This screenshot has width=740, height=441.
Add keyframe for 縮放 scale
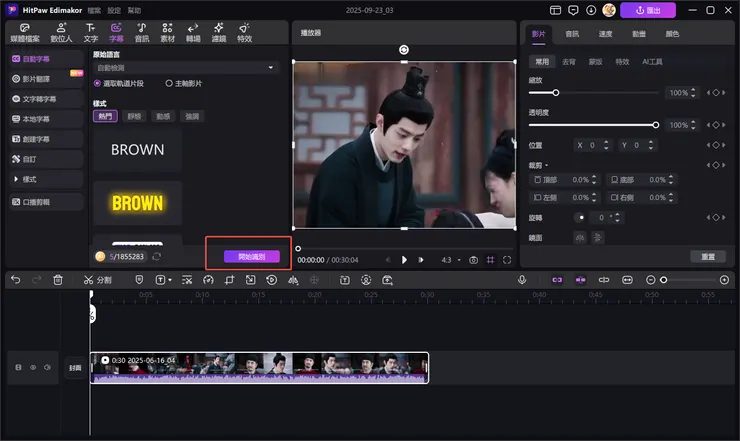click(x=716, y=93)
